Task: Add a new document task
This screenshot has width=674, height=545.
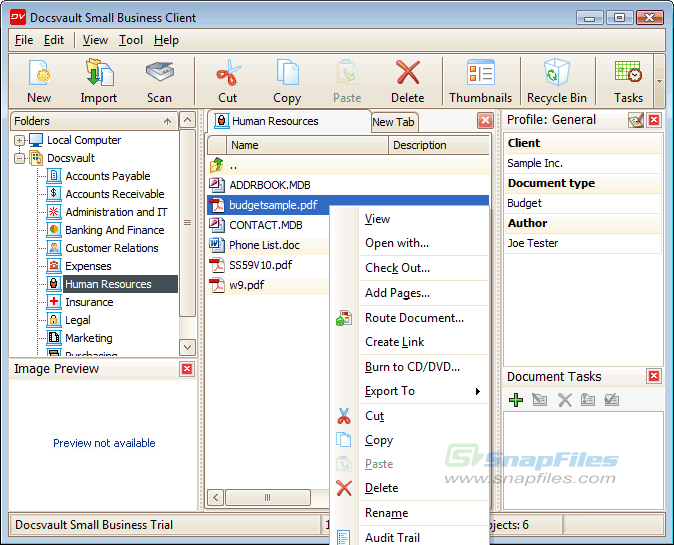Action: (515, 400)
